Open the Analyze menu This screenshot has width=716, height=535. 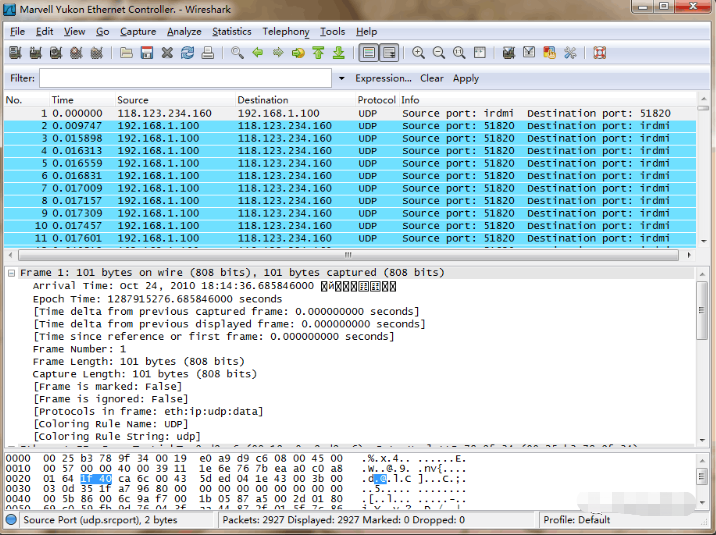pos(184,31)
